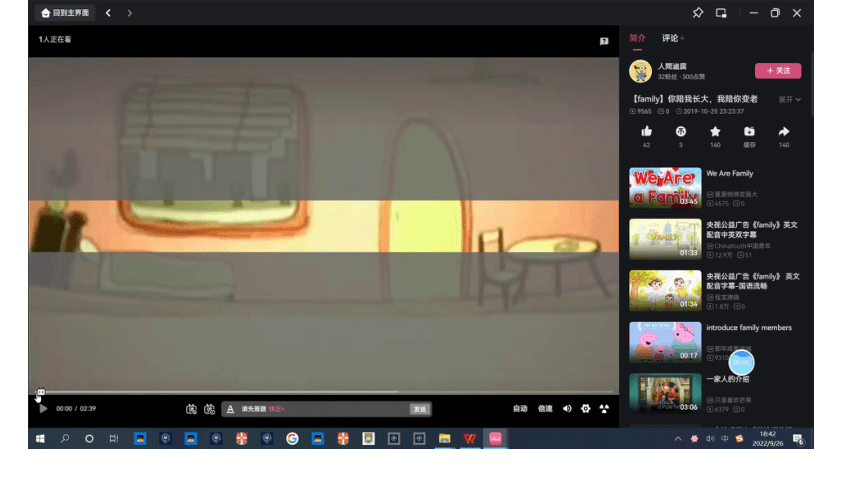The width and height of the screenshot is (860, 484).
Task: Open the video title We Are Family
Action: (729, 173)
